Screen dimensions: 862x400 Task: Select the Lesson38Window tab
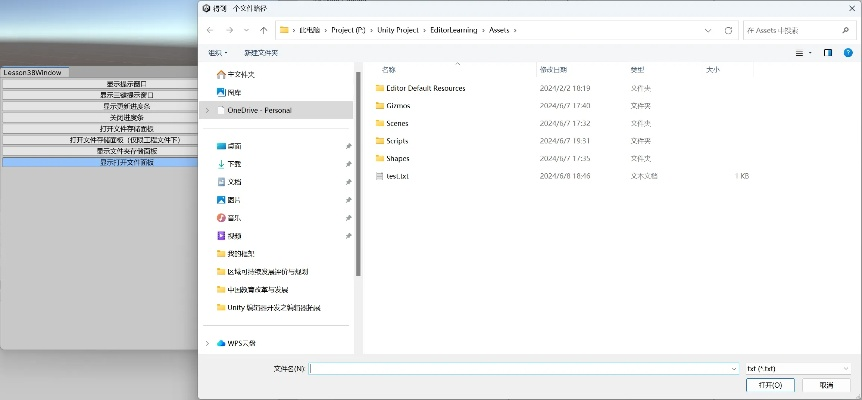click(32, 73)
